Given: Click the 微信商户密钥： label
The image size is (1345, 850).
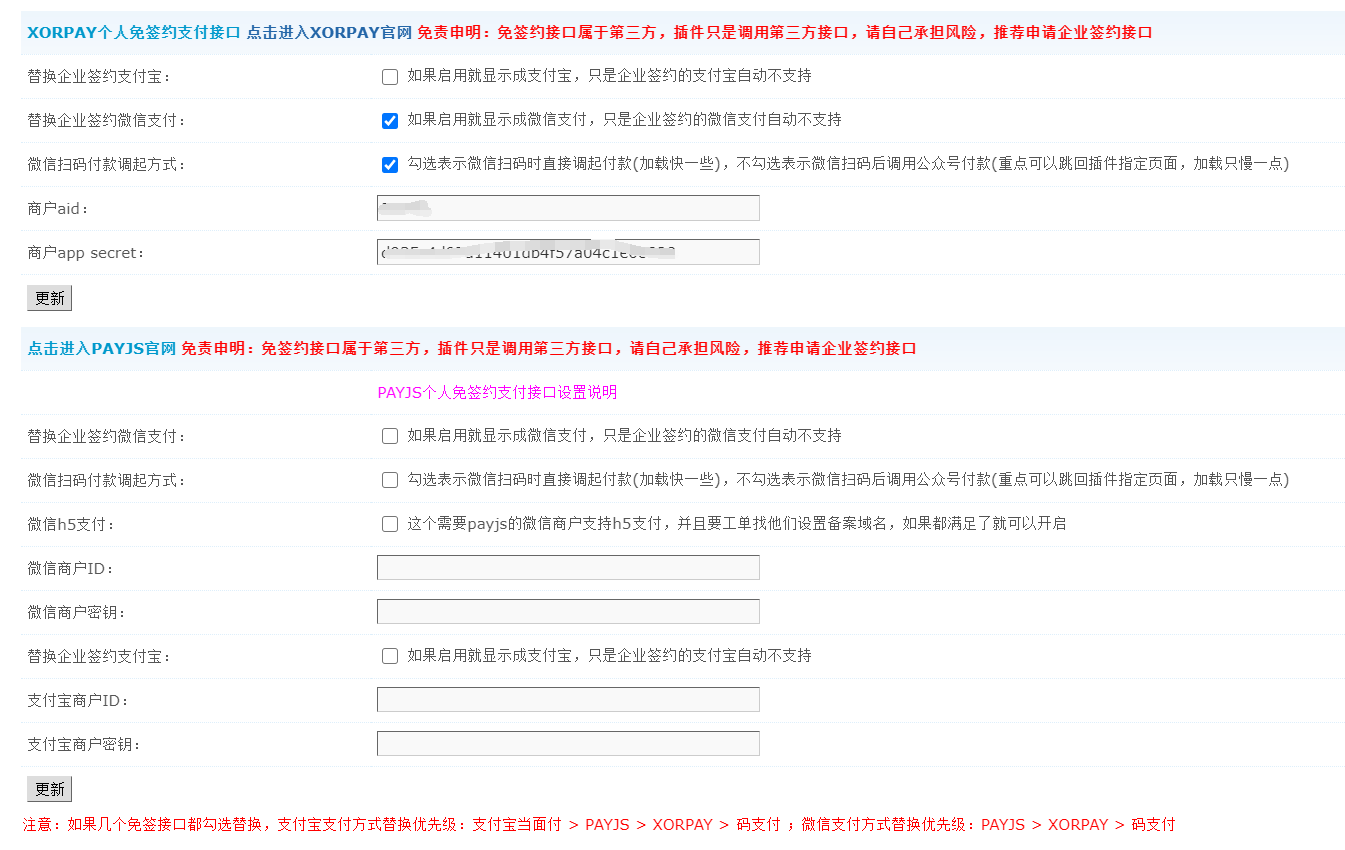Looking at the screenshot, I should pos(77,612).
